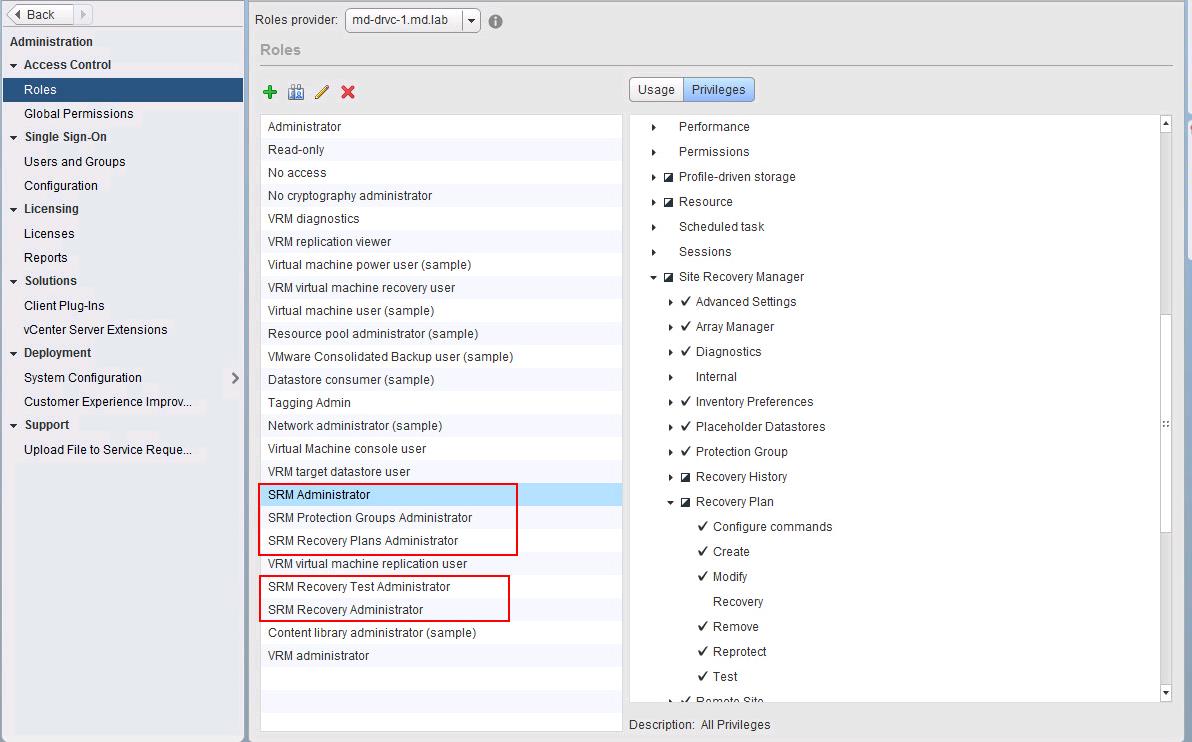Viewport: 1192px width, 742px height.
Task: Expand the Recovery History node
Action: click(x=670, y=477)
